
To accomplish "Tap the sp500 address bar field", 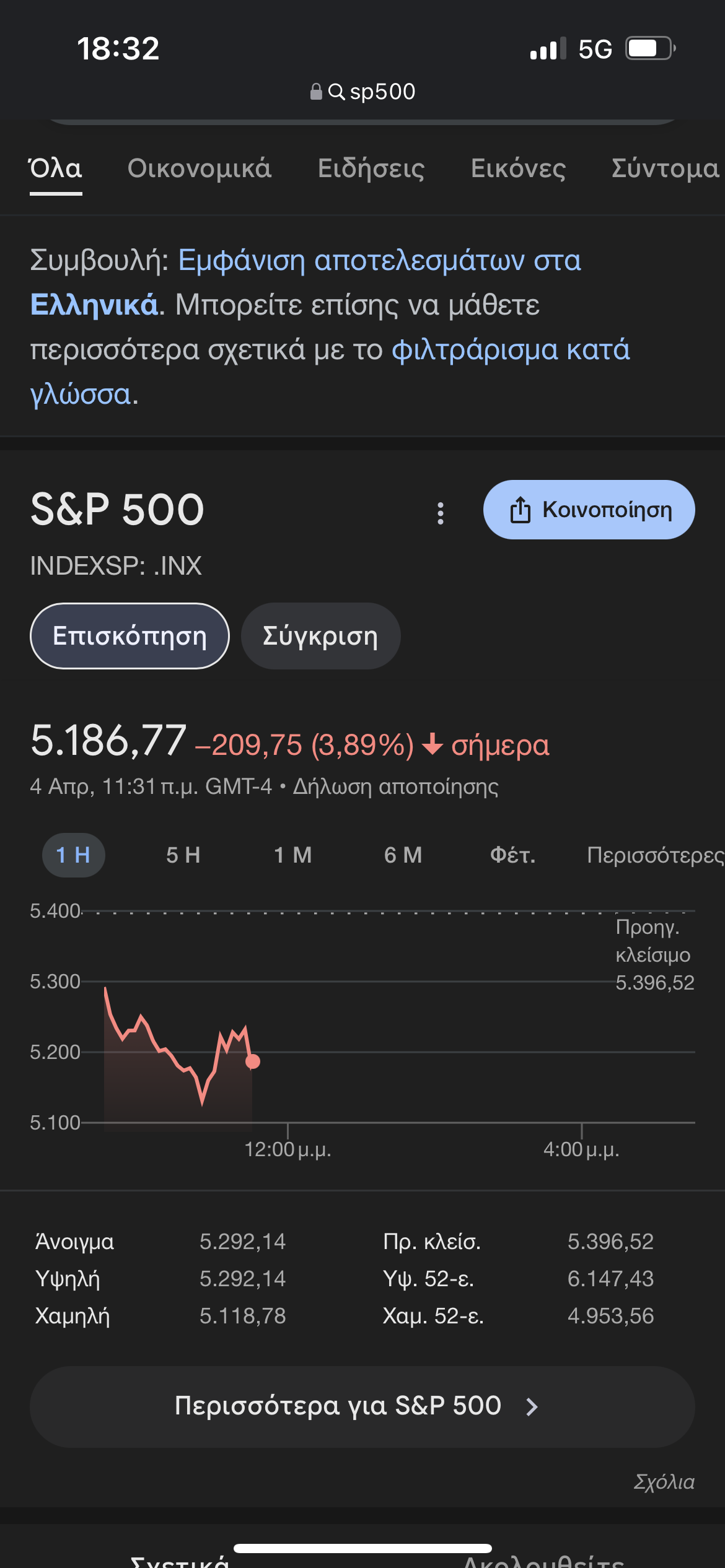I will [x=382, y=92].
